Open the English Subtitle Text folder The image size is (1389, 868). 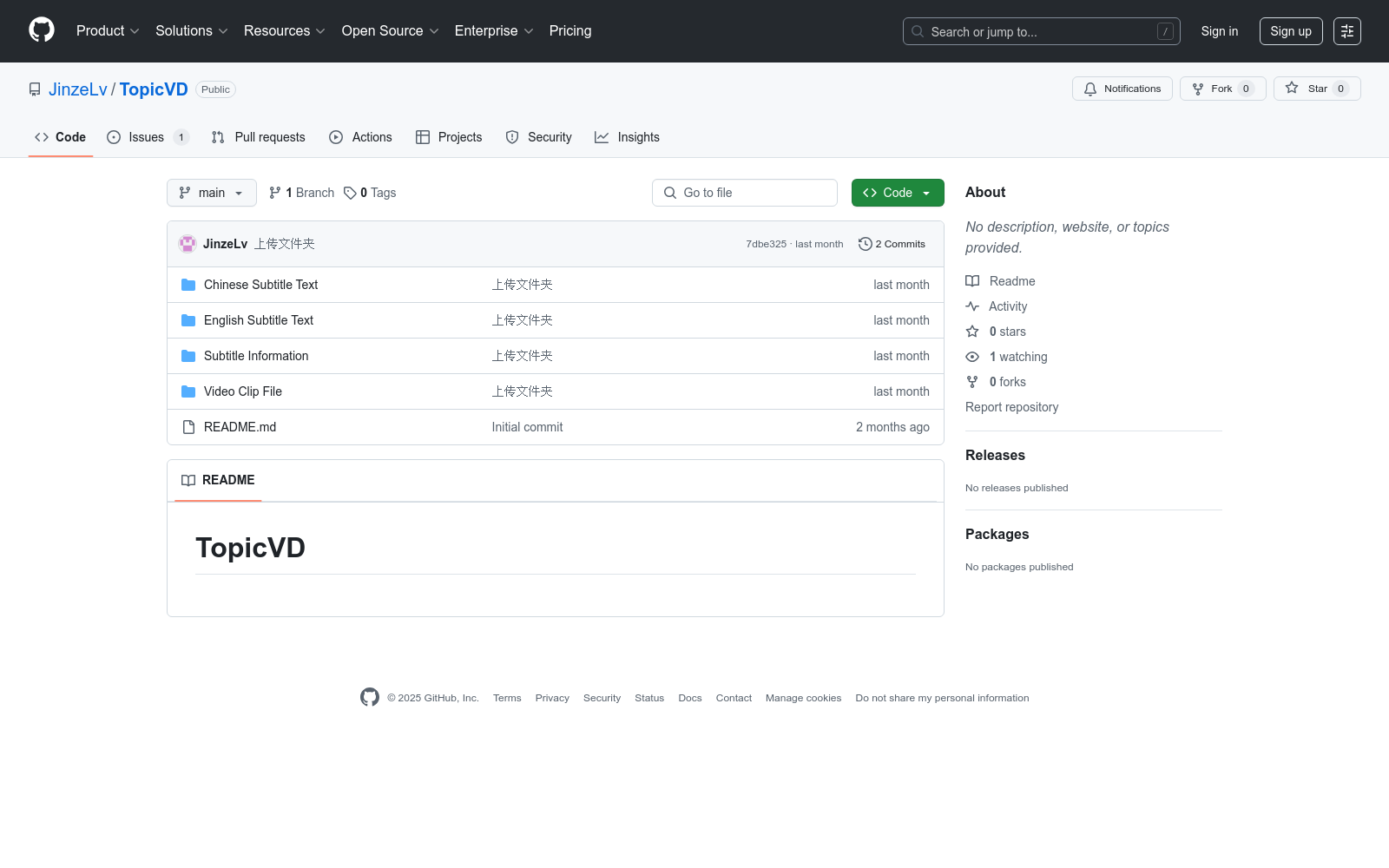coord(259,320)
